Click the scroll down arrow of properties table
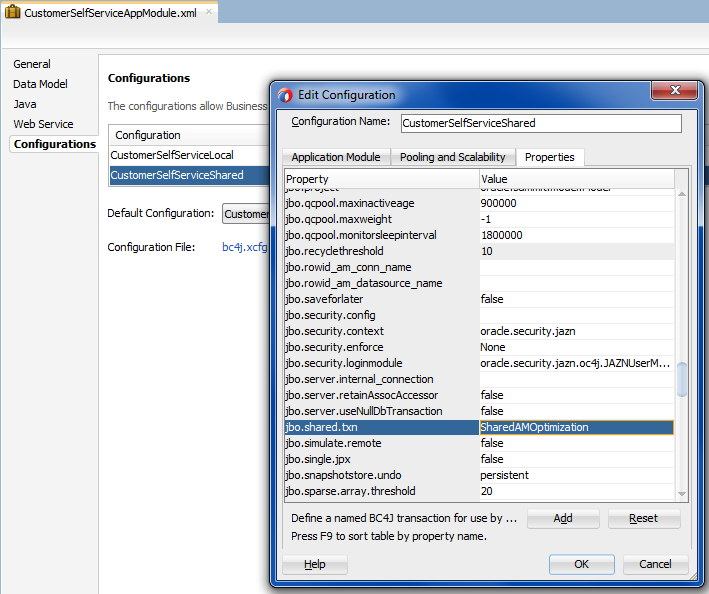 pyautogui.click(x=682, y=494)
